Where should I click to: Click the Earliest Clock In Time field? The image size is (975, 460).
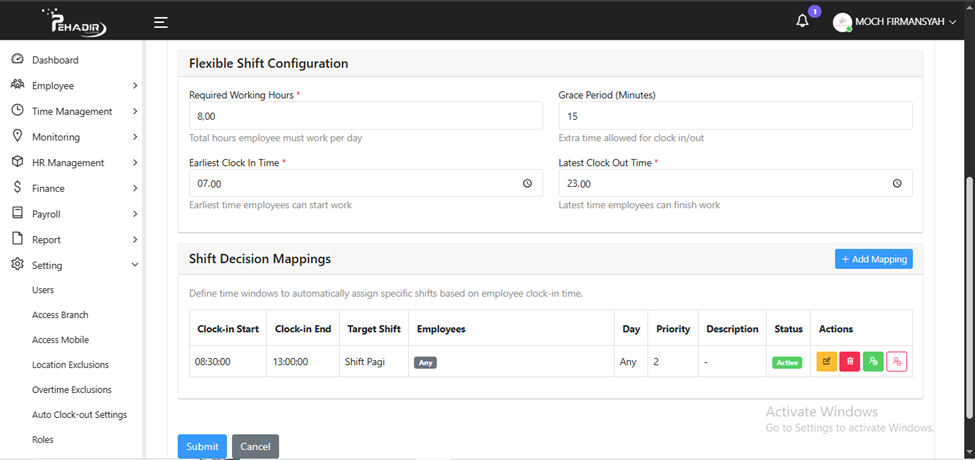366,183
